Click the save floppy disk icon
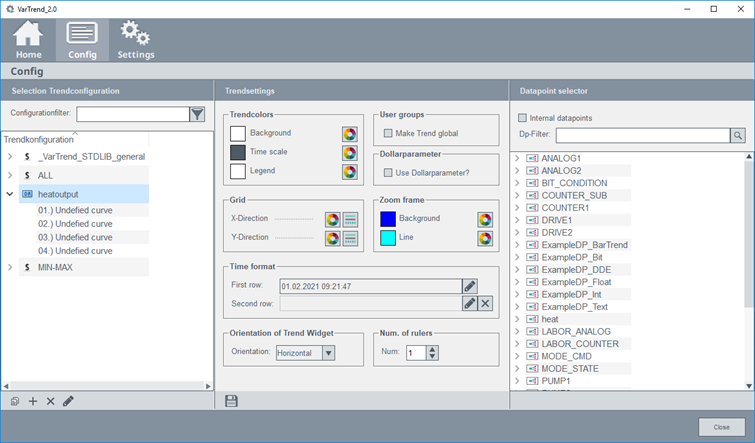The height and width of the screenshot is (443, 755). point(232,401)
